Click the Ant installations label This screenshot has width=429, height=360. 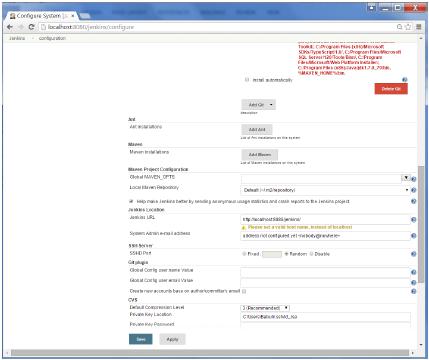click(146, 127)
